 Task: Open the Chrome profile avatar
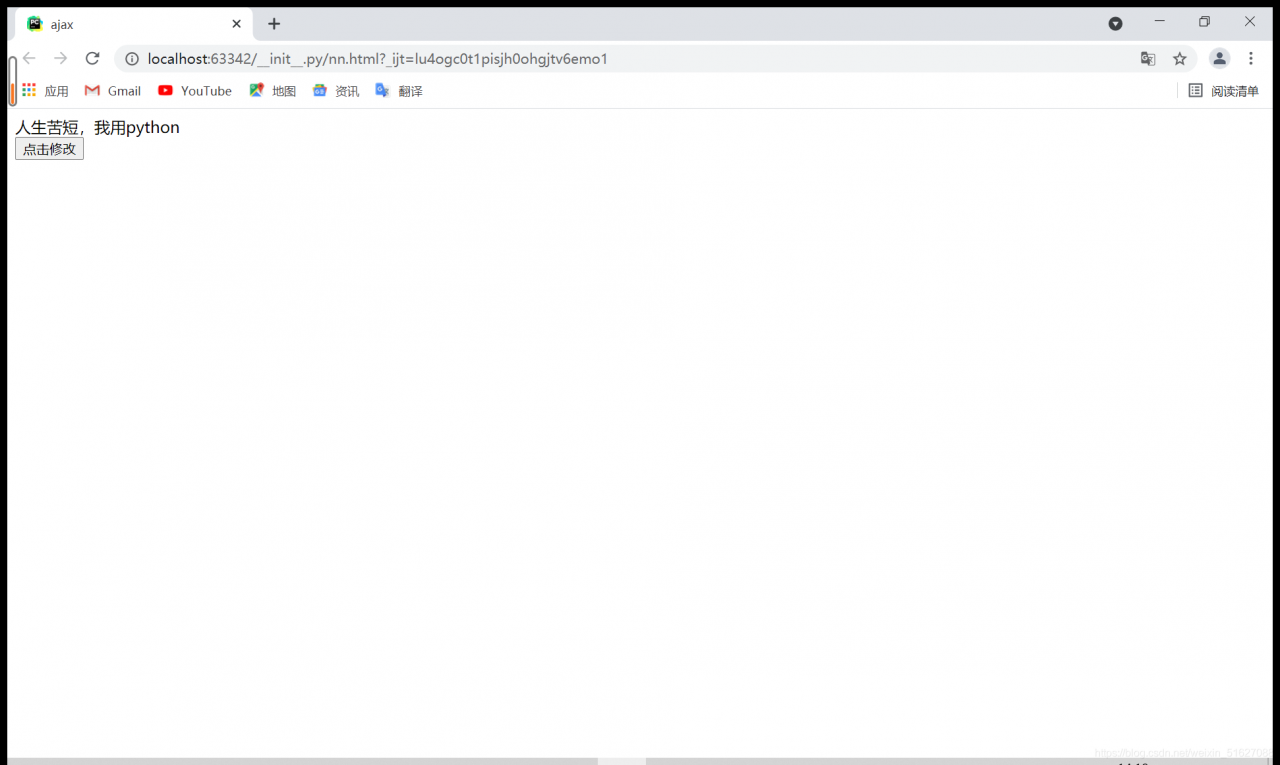pos(1220,59)
